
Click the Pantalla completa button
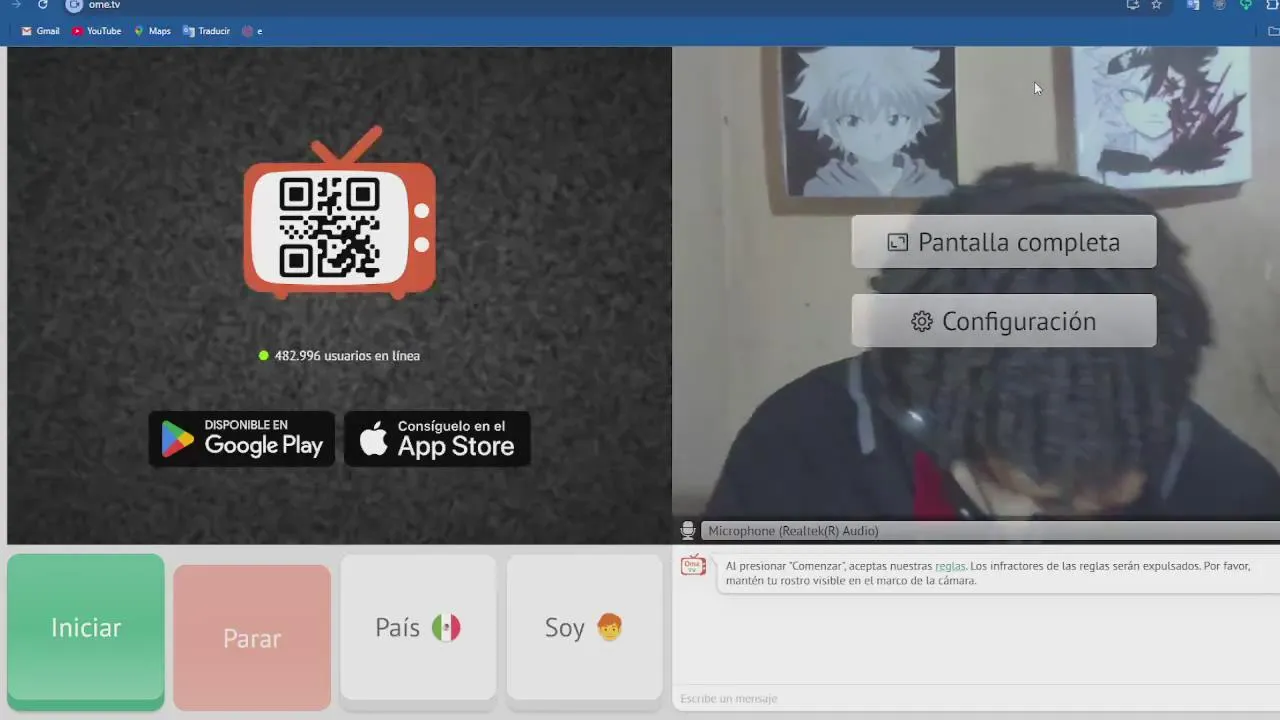[x=1004, y=242]
